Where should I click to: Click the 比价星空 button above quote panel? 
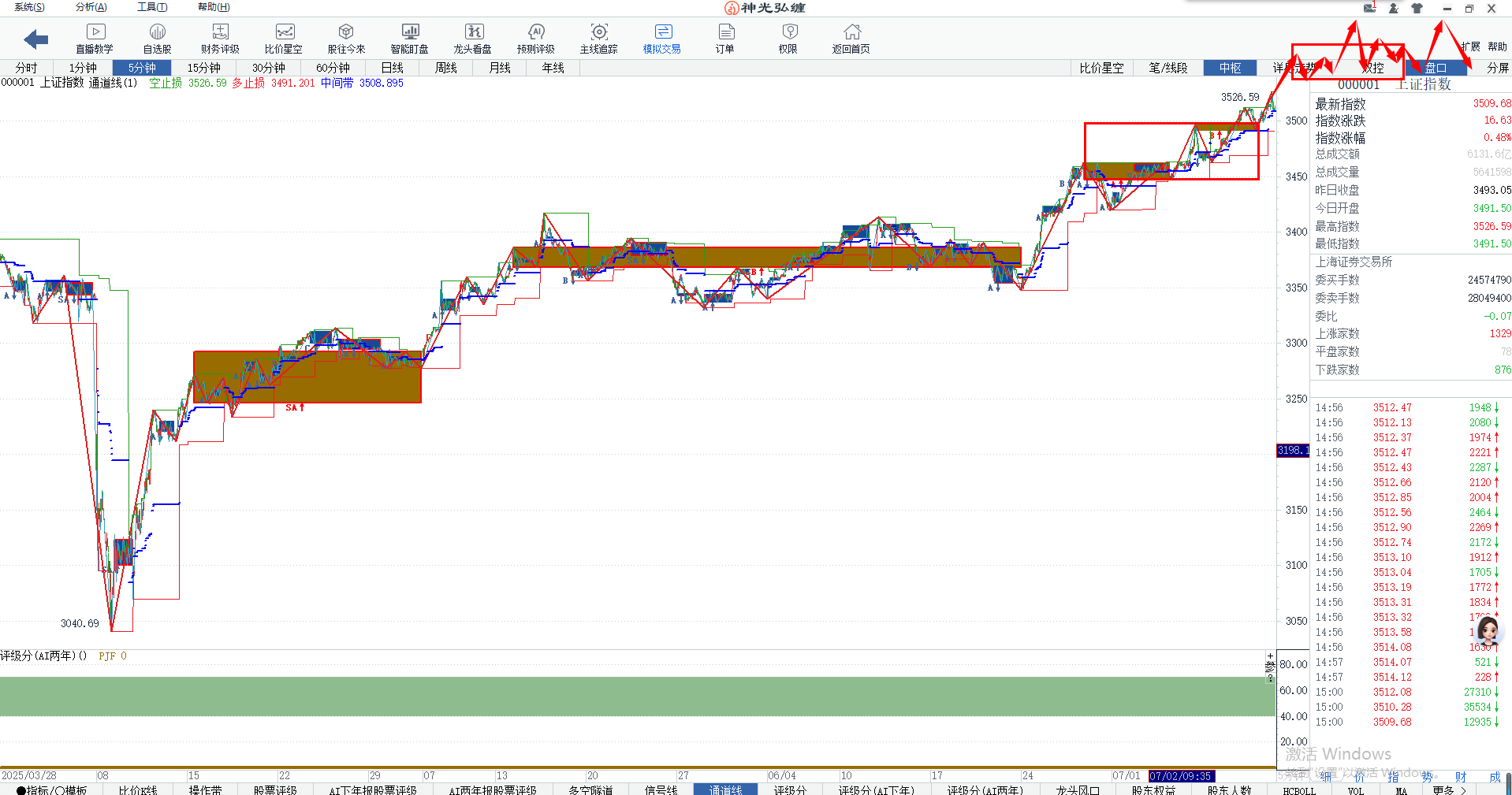click(1101, 68)
